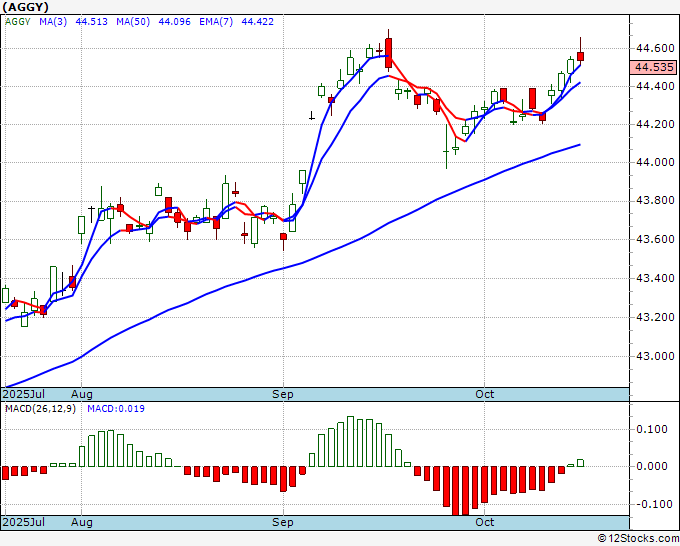The width and height of the screenshot is (680, 546).
Task: Select the -0.100 MACD axis label
Action: (652, 504)
